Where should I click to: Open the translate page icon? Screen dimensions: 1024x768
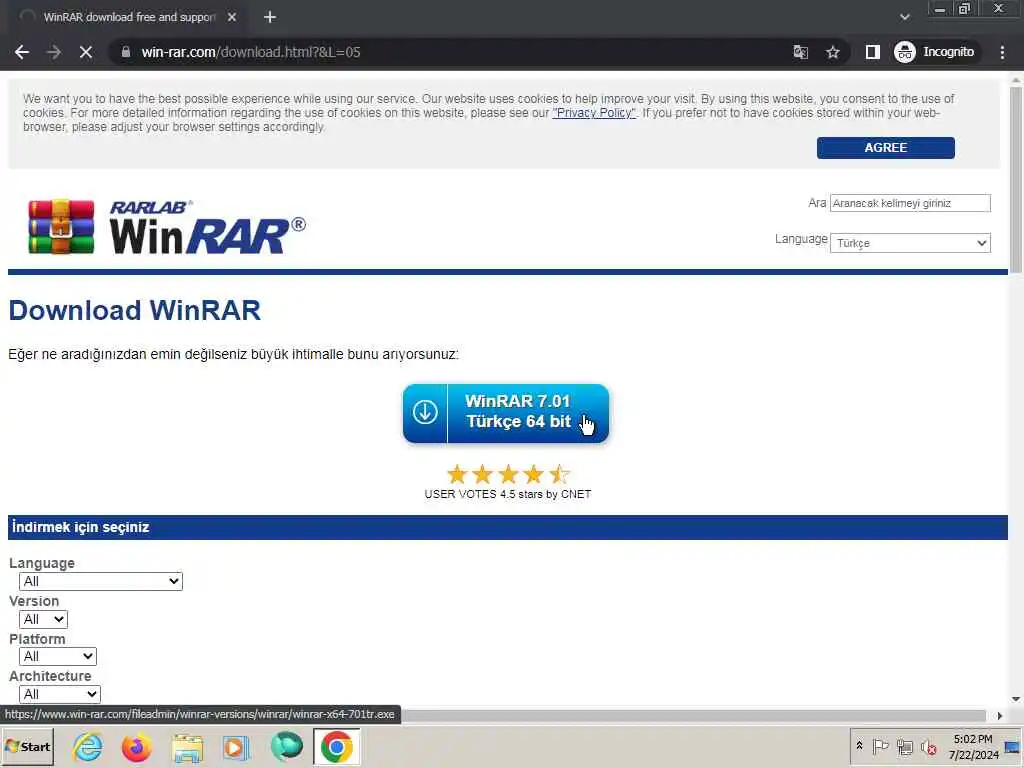pyautogui.click(x=801, y=52)
